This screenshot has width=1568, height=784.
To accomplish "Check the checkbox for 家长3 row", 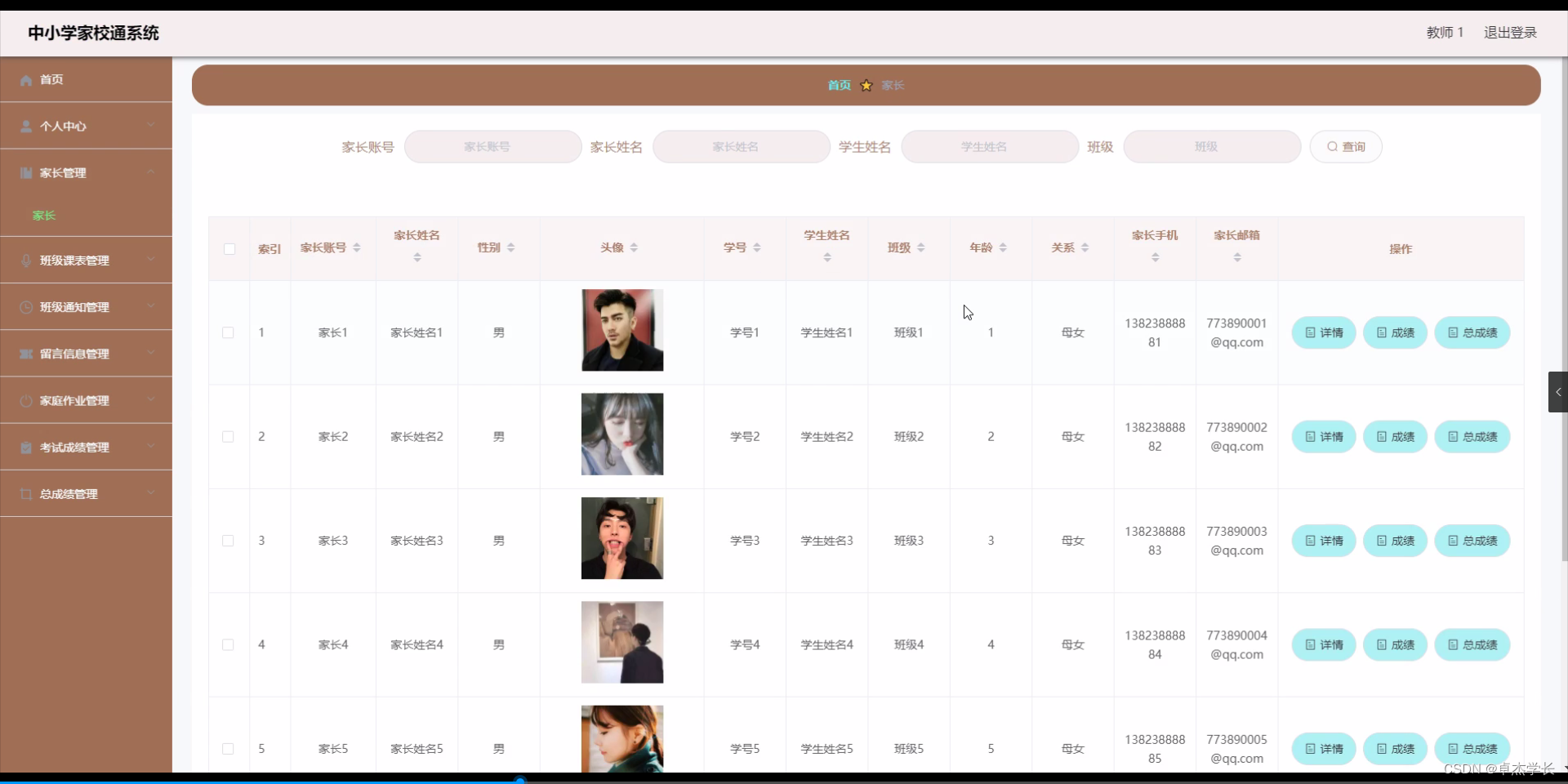I will (x=228, y=541).
